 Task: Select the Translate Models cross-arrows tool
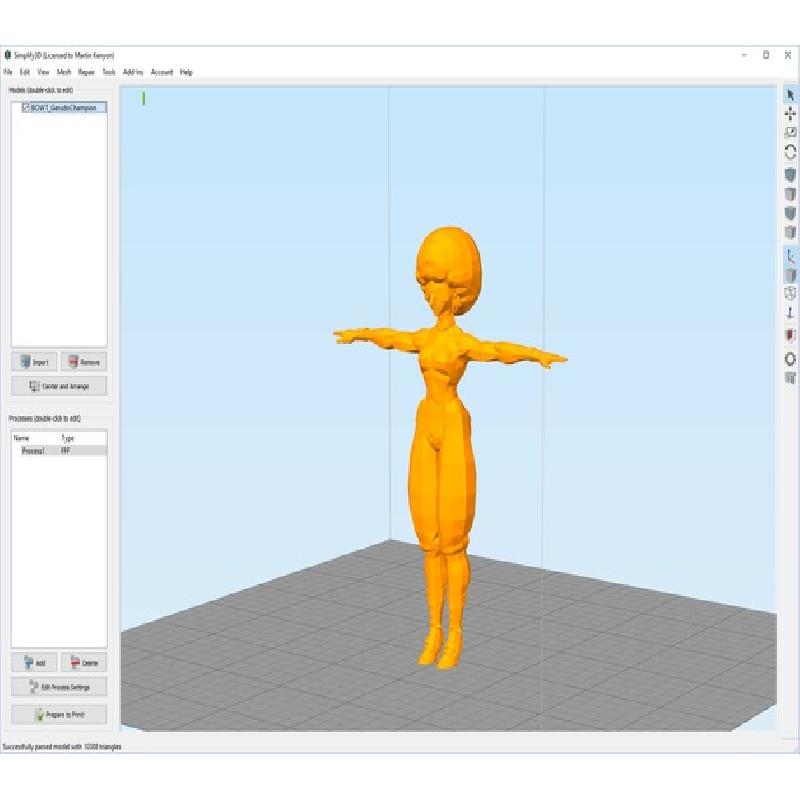click(790, 114)
